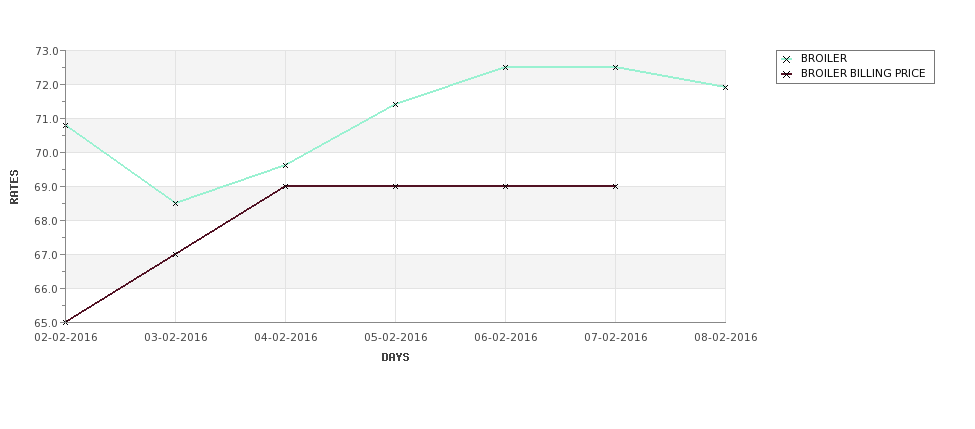Click BROILER data point on 07-02-2016
The width and height of the screenshot is (975, 429).
[x=616, y=67]
